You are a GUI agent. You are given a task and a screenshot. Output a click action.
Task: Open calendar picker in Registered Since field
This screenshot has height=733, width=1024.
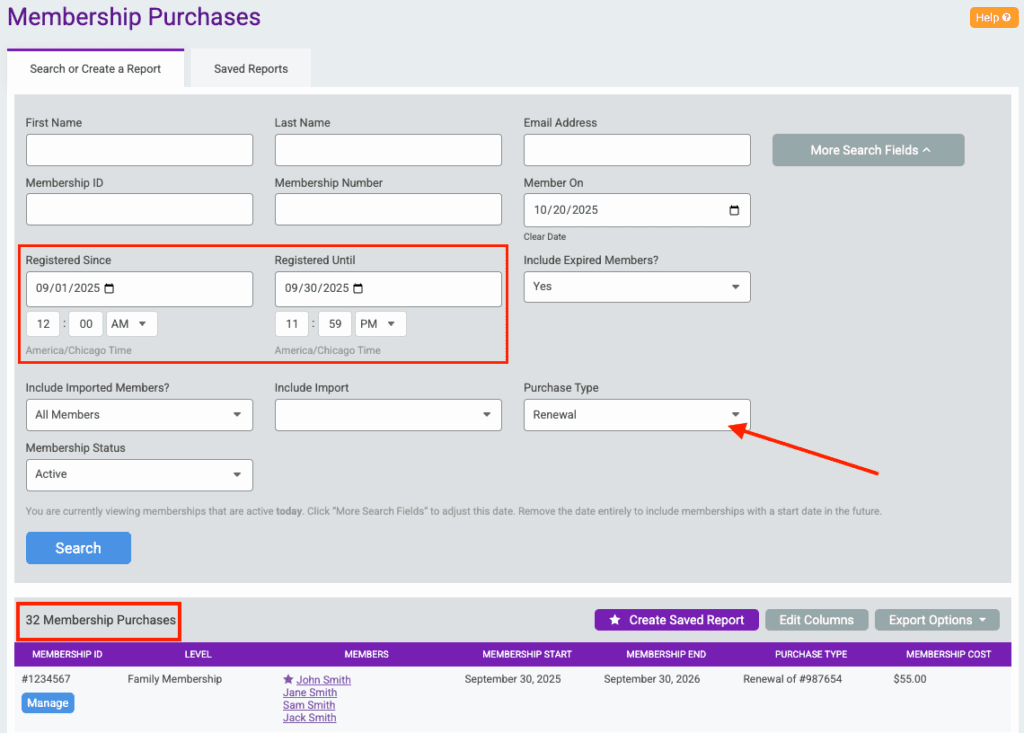tap(110, 289)
